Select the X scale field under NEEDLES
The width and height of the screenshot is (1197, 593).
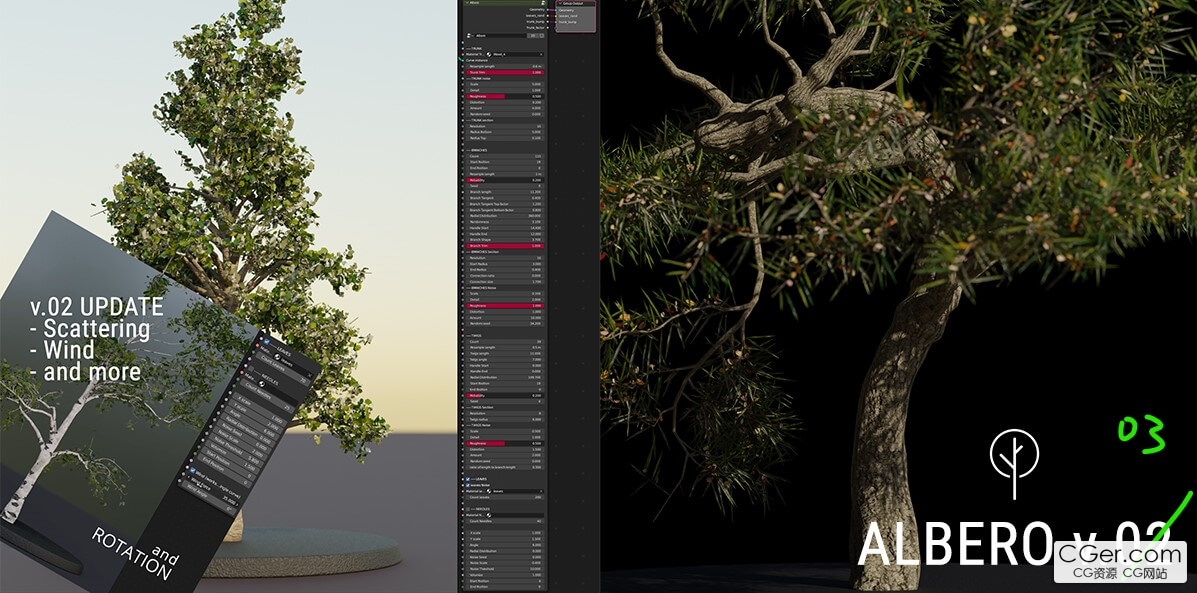(505, 533)
